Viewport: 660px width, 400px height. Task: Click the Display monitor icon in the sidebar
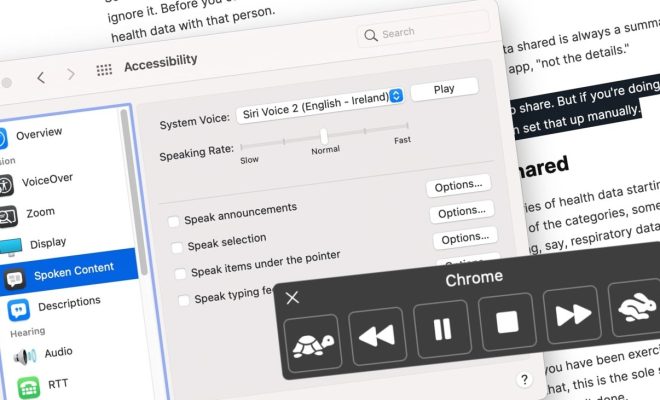11,247
